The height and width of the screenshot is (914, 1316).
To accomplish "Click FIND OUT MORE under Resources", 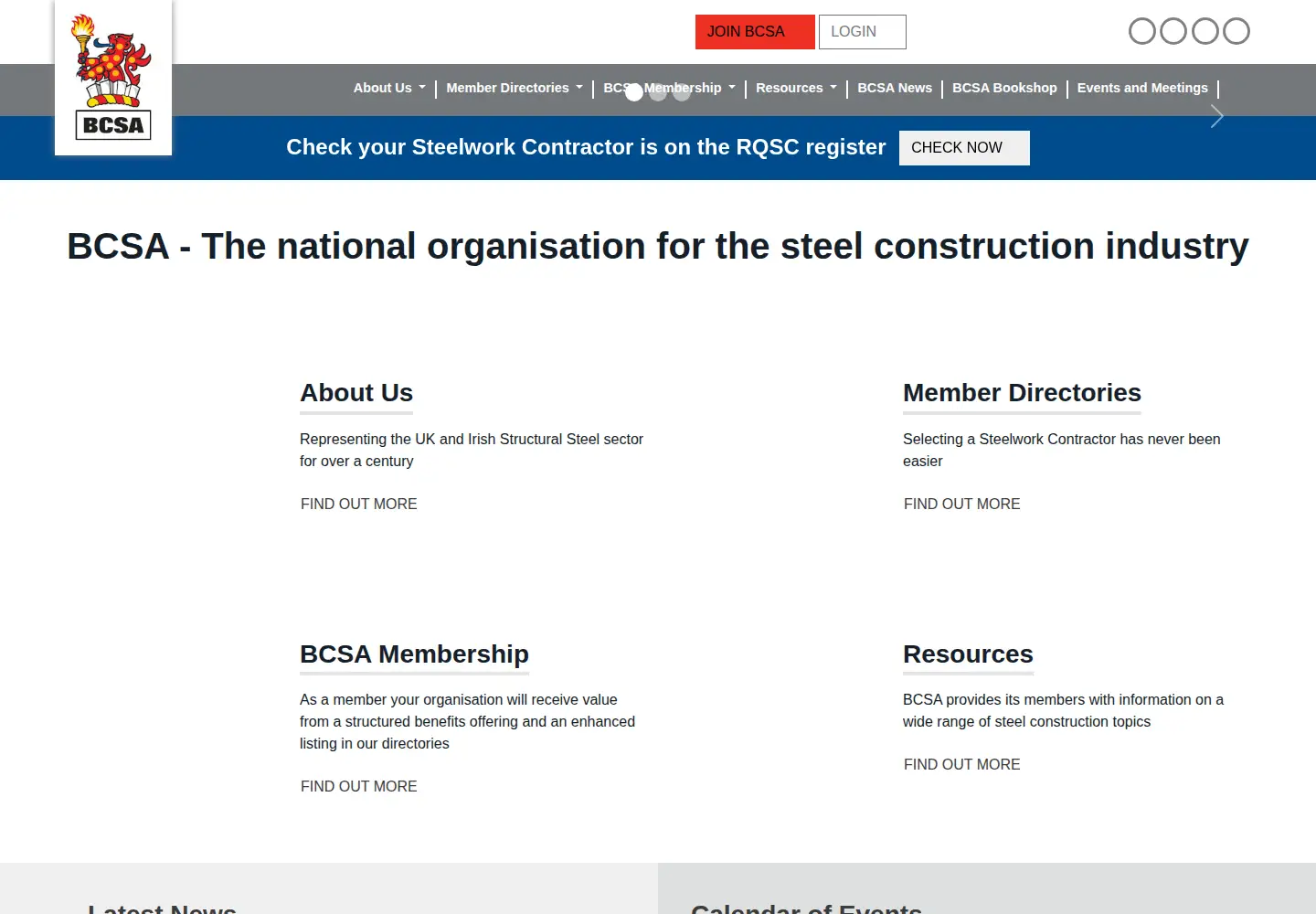I will (x=962, y=764).
